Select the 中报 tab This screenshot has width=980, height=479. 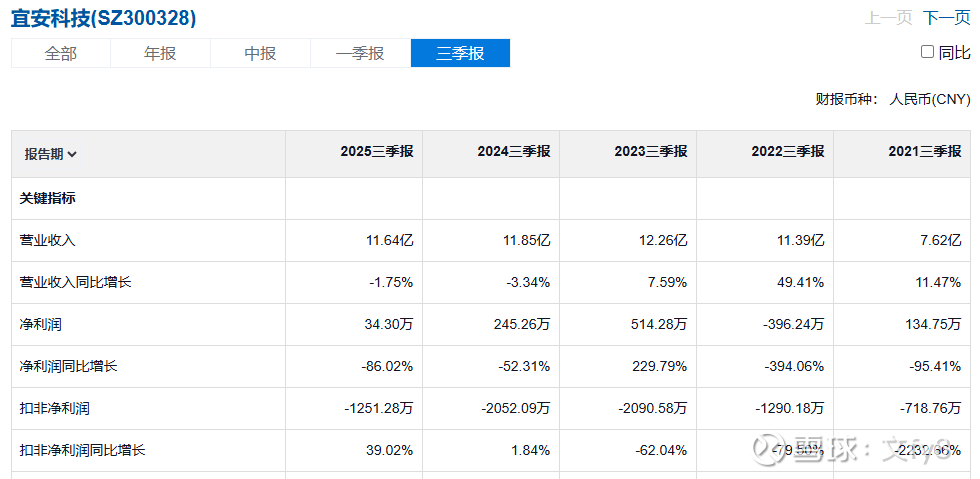260,54
